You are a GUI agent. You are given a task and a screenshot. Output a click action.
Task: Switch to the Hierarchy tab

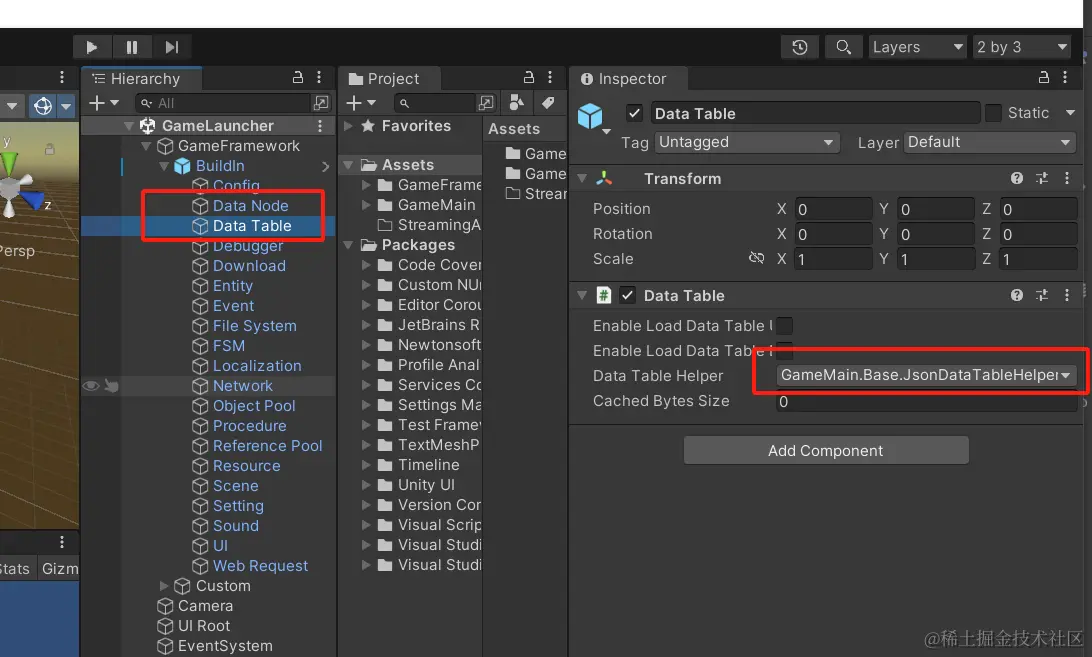click(x=141, y=79)
